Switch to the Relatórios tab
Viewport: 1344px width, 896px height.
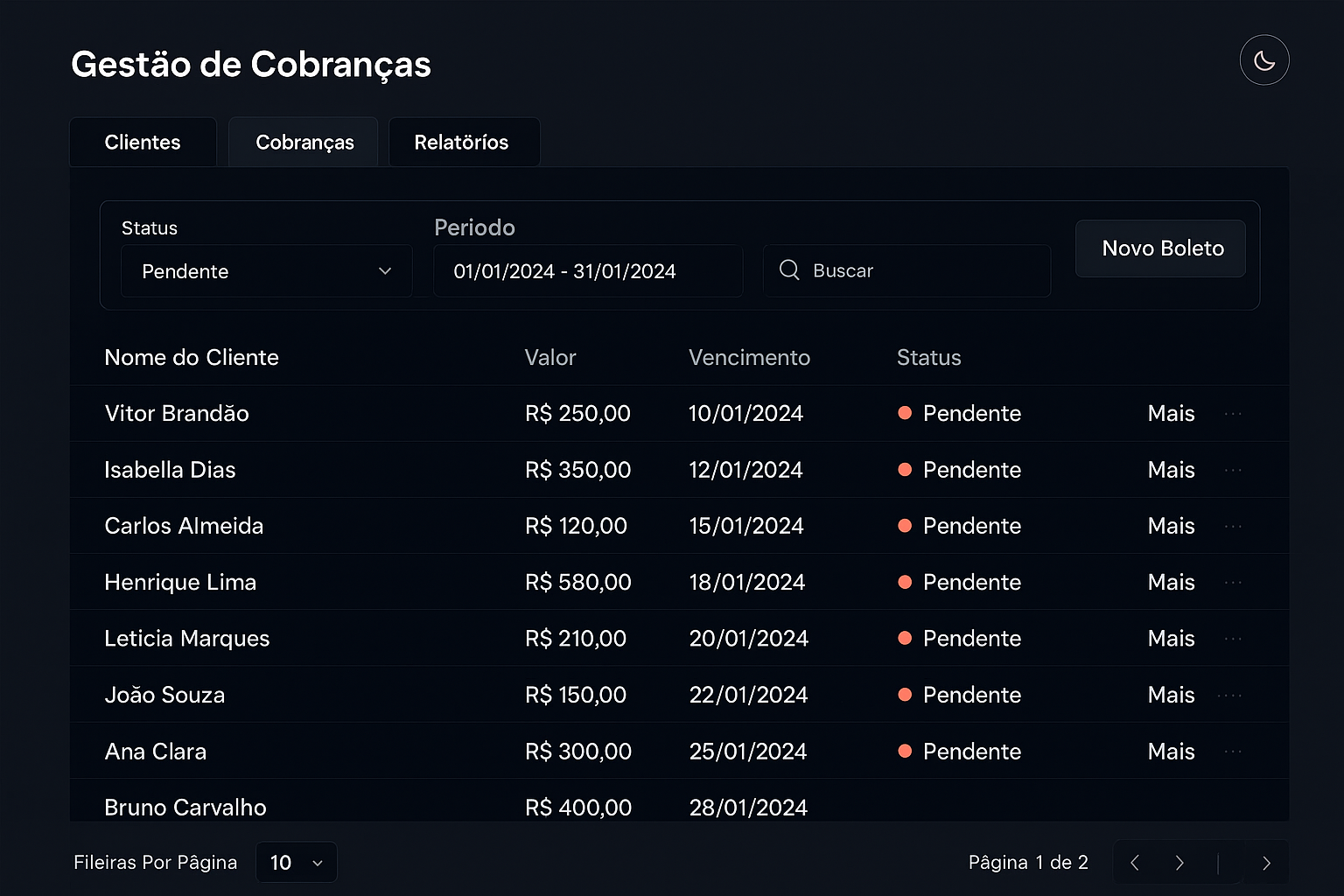464,142
